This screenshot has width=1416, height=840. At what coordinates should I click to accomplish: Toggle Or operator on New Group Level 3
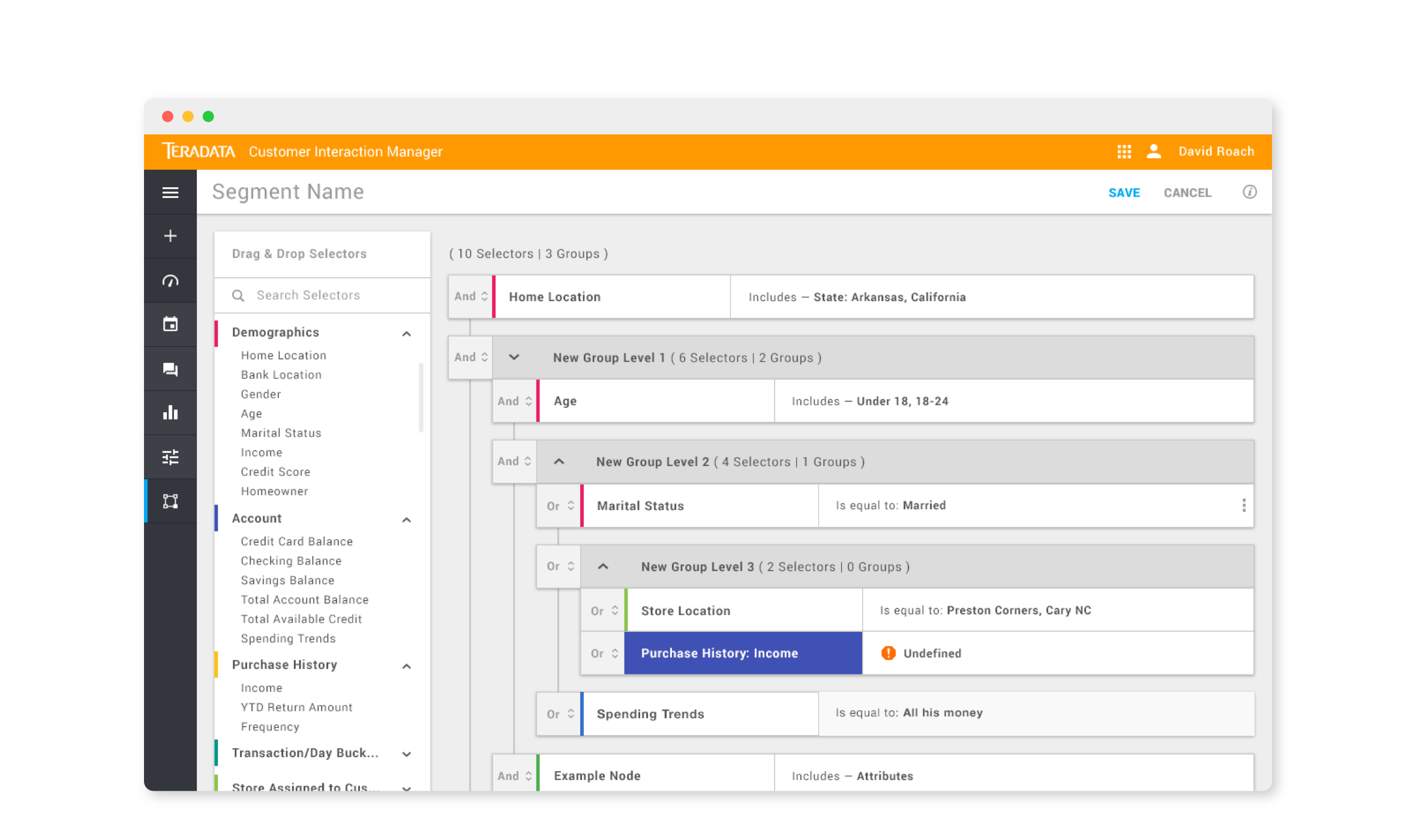click(x=559, y=566)
